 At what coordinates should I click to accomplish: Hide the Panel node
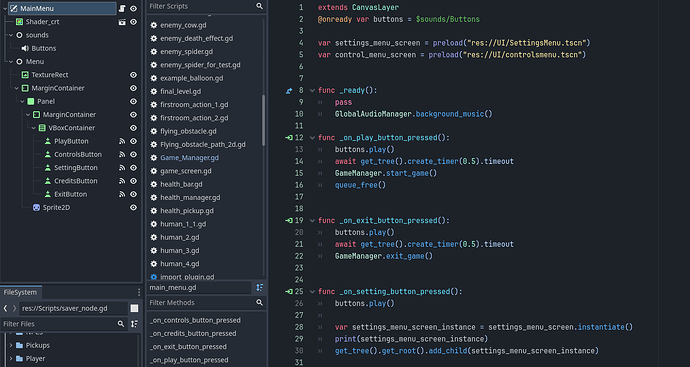(133, 101)
